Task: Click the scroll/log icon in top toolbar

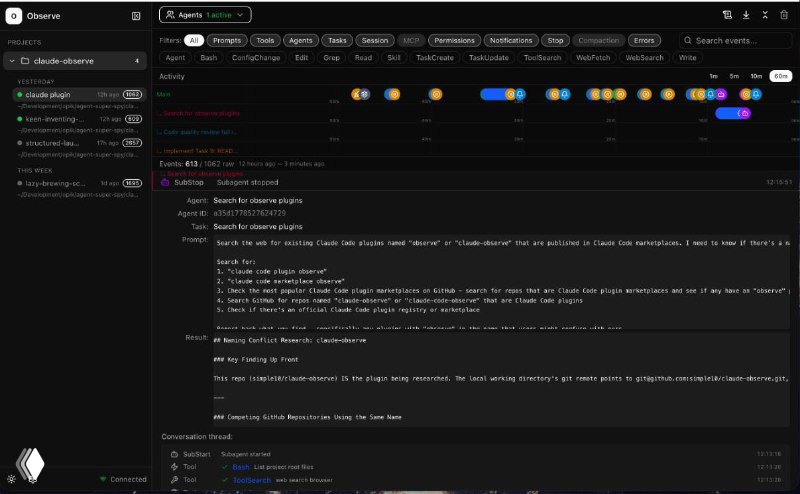Action: pyautogui.click(x=727, y=15)
